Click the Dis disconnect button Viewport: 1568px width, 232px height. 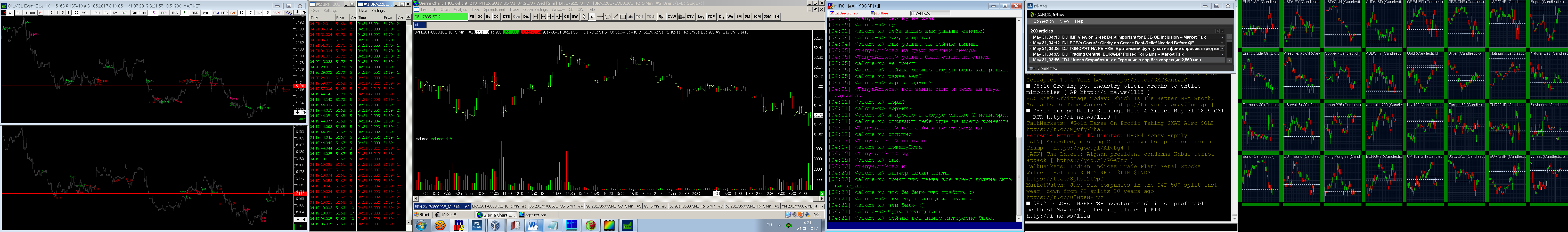[527, 16]
